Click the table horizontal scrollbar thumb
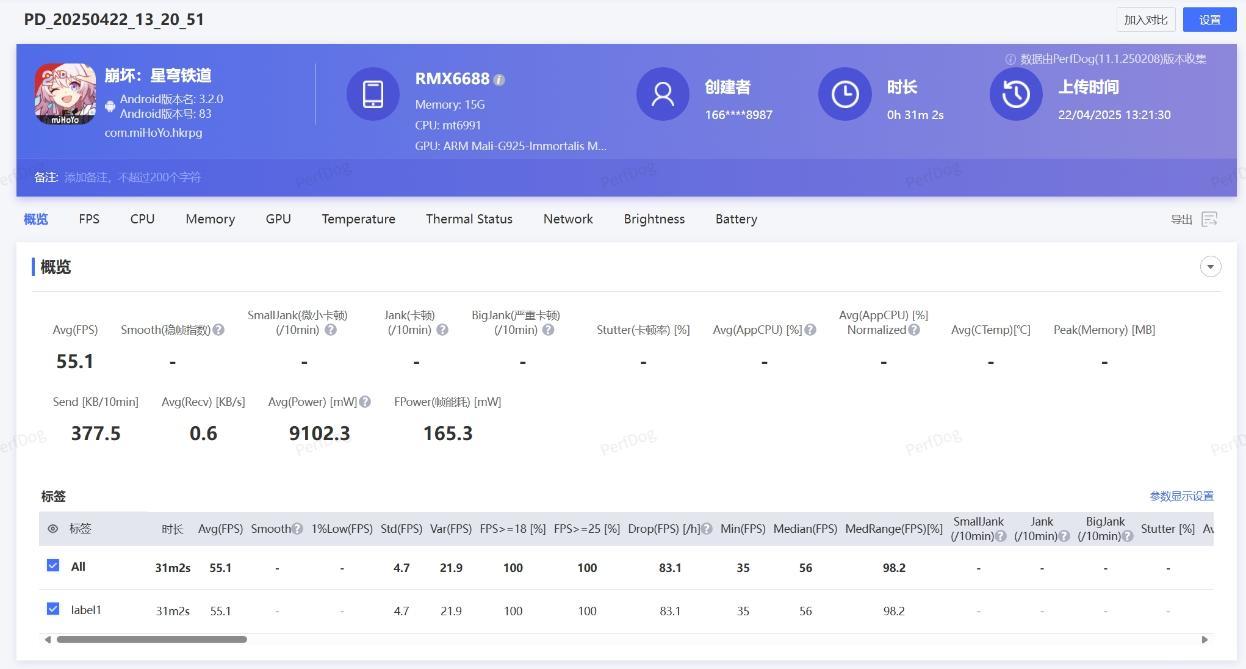This screenshot has height=669, width=1246. pos(151,639)
